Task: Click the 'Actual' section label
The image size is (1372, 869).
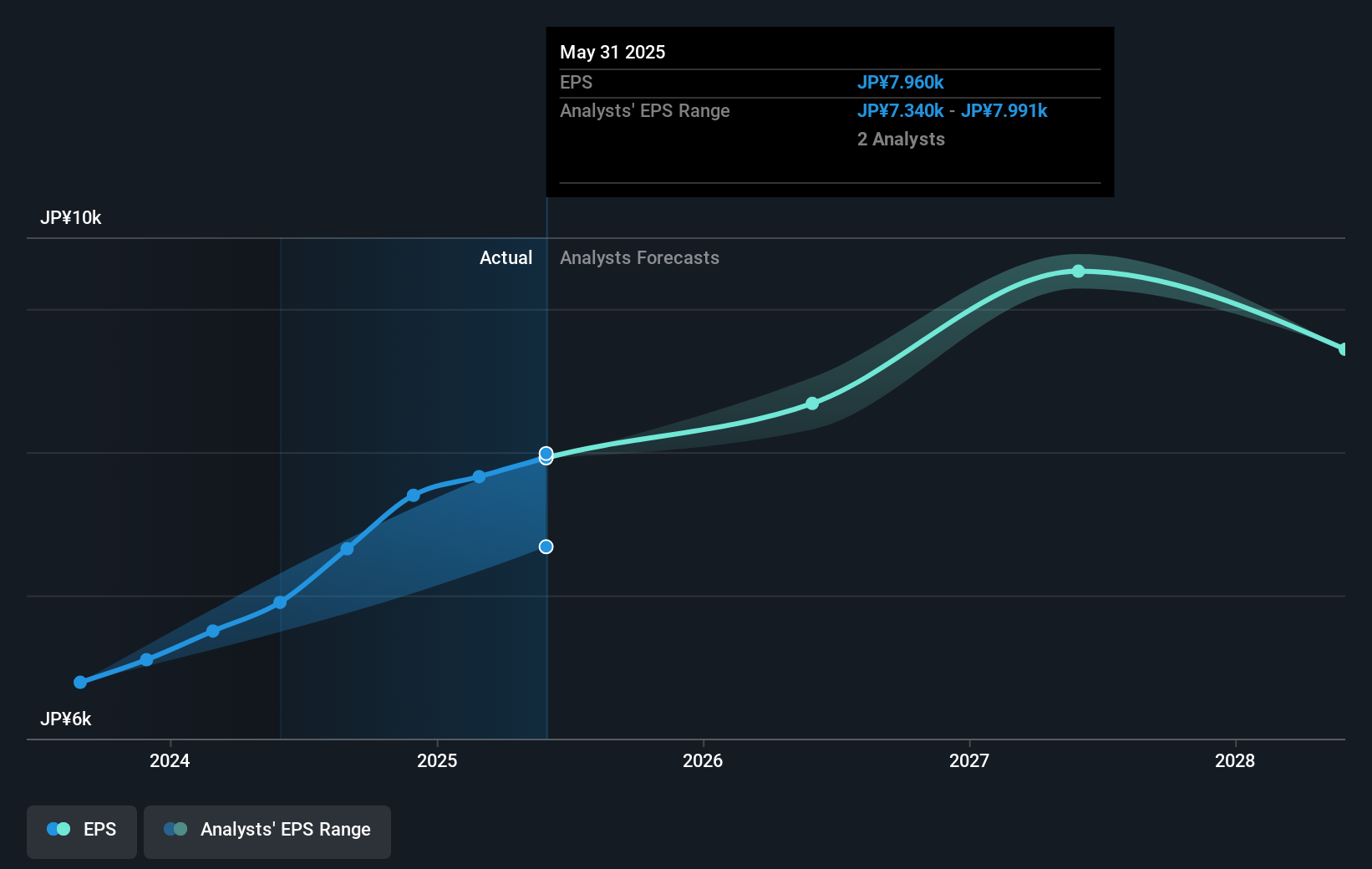Action: click(506, 257)
